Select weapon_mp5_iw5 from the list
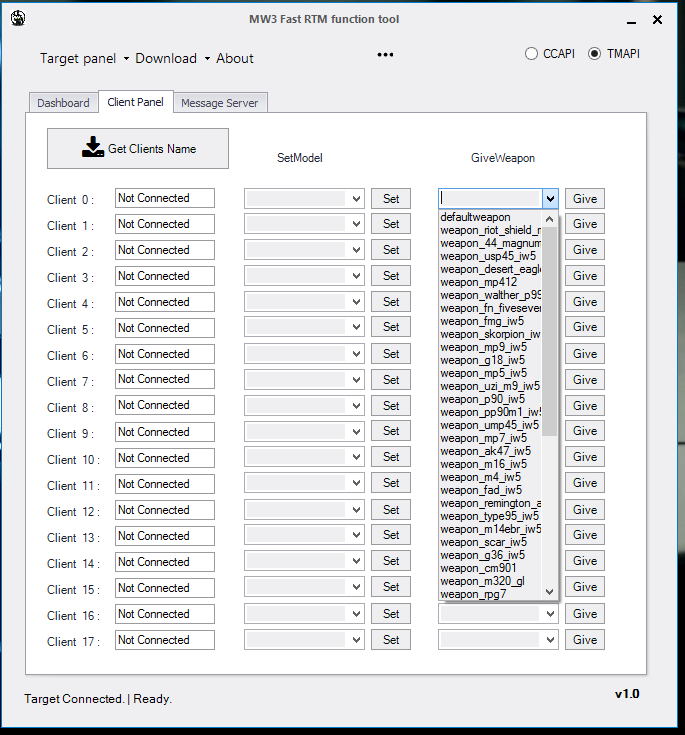The width and height of the screenshot is (685, 735). 490,373
